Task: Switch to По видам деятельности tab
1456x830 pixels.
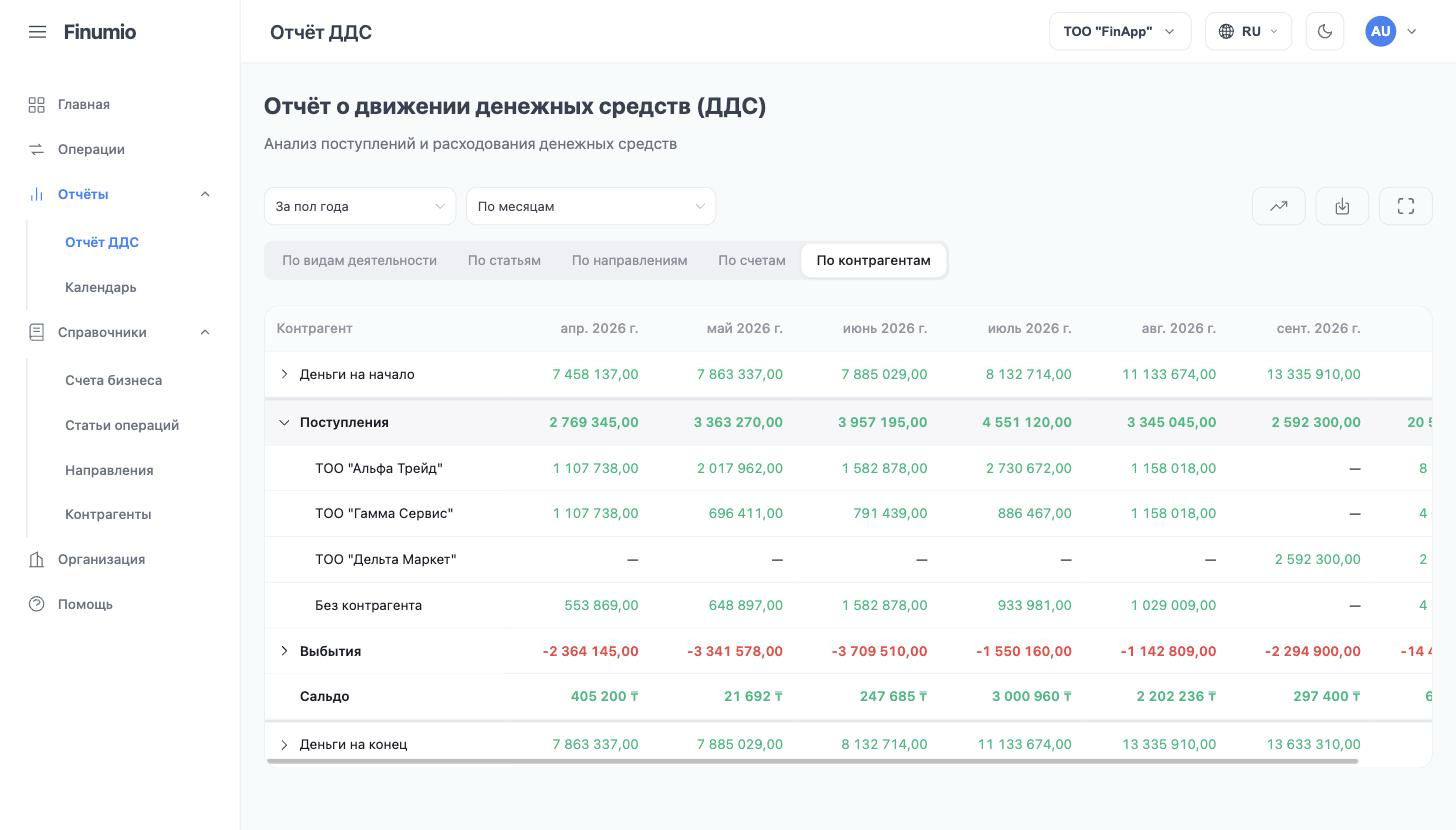Action: [x=359, y=260]
